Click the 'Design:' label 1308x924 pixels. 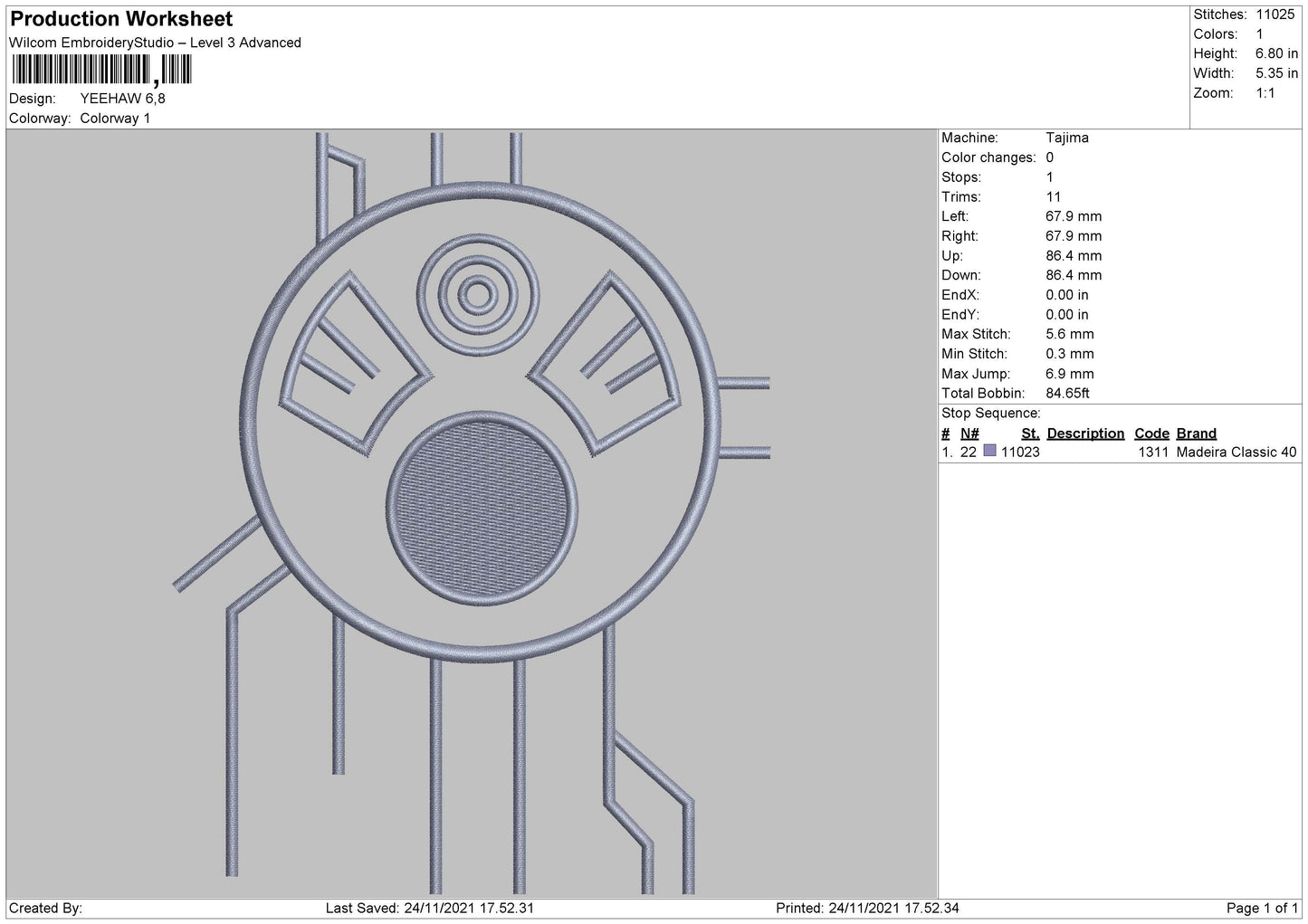33,99
